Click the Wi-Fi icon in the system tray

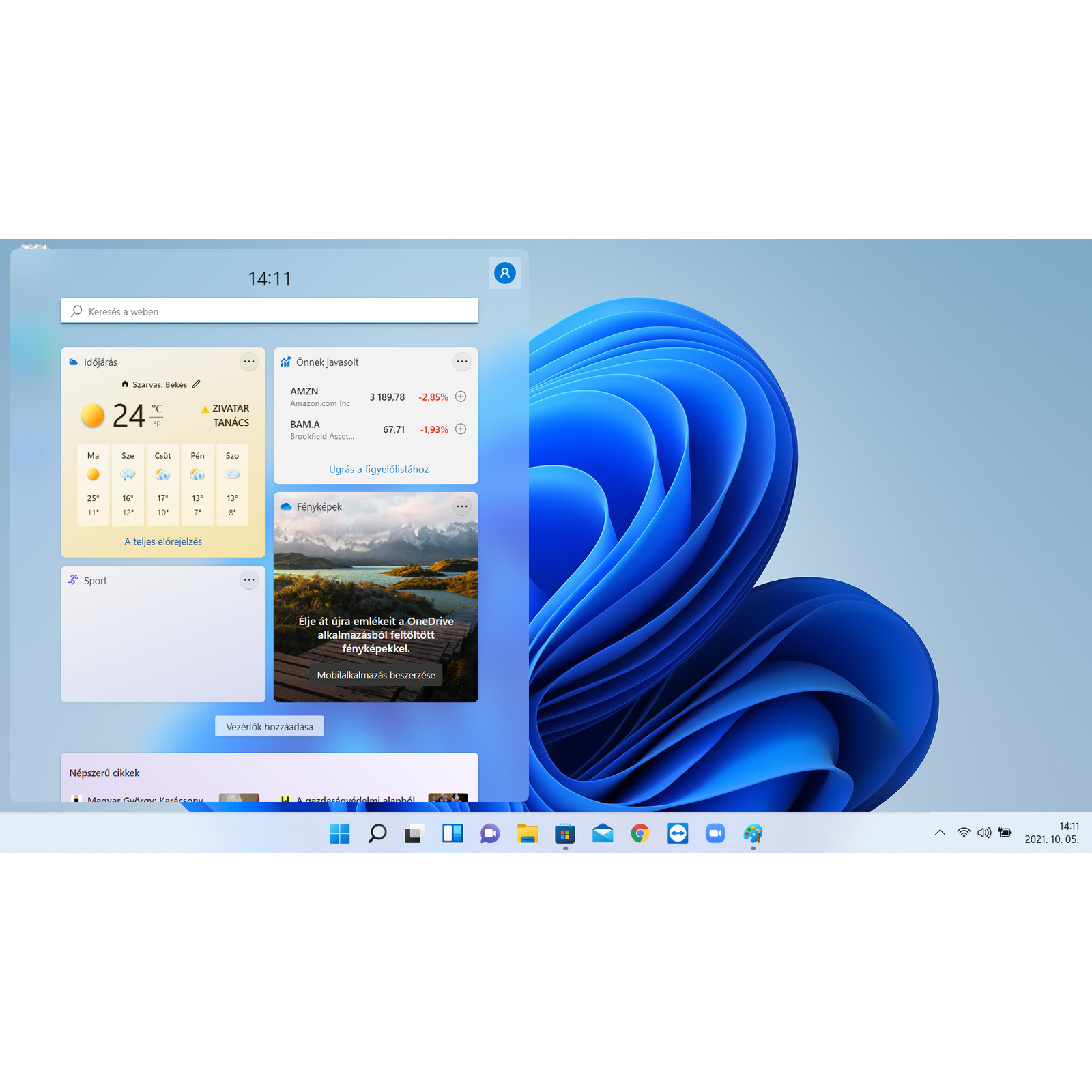coord(963,832)
